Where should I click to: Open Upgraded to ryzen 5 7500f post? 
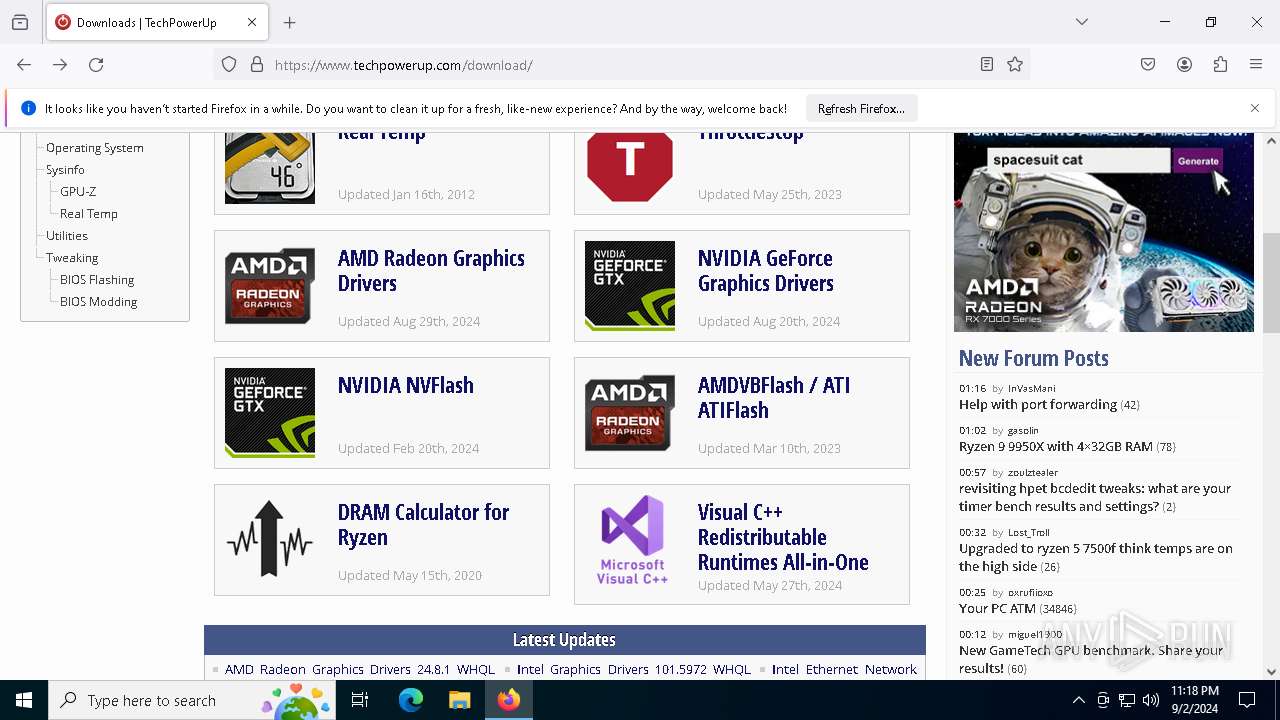click(x=1096, y=558)
